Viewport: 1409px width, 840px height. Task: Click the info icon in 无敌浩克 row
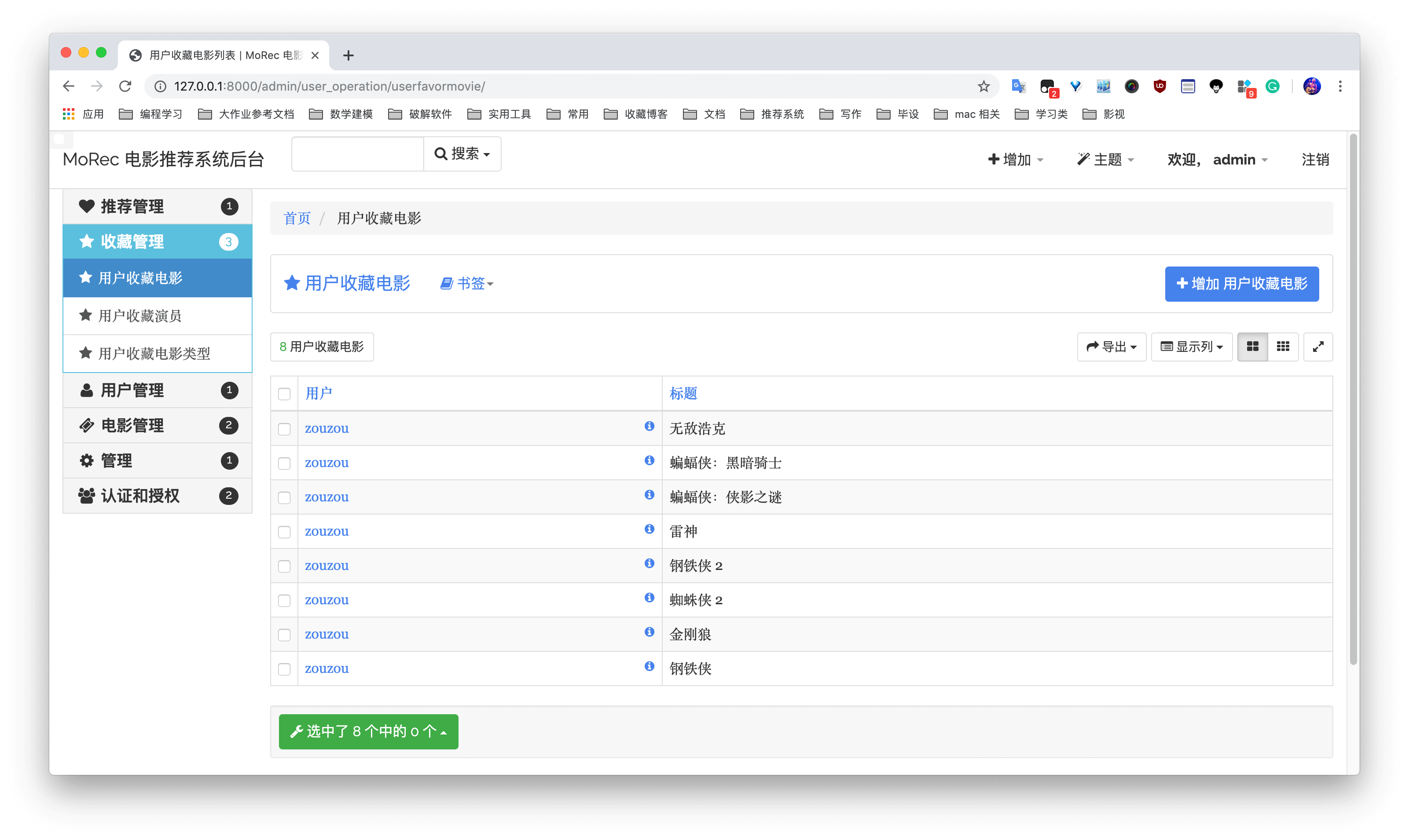[x=649, y=426]
